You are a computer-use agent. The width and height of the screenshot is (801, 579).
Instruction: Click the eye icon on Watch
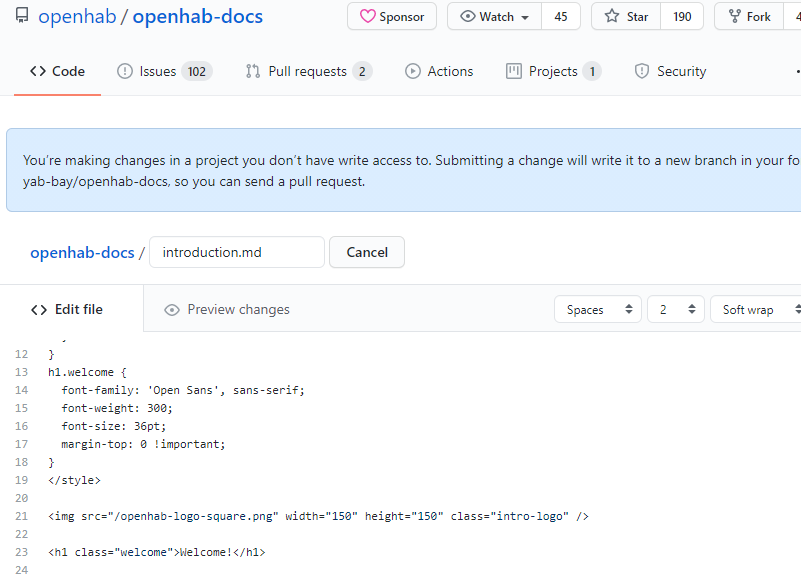467,17
